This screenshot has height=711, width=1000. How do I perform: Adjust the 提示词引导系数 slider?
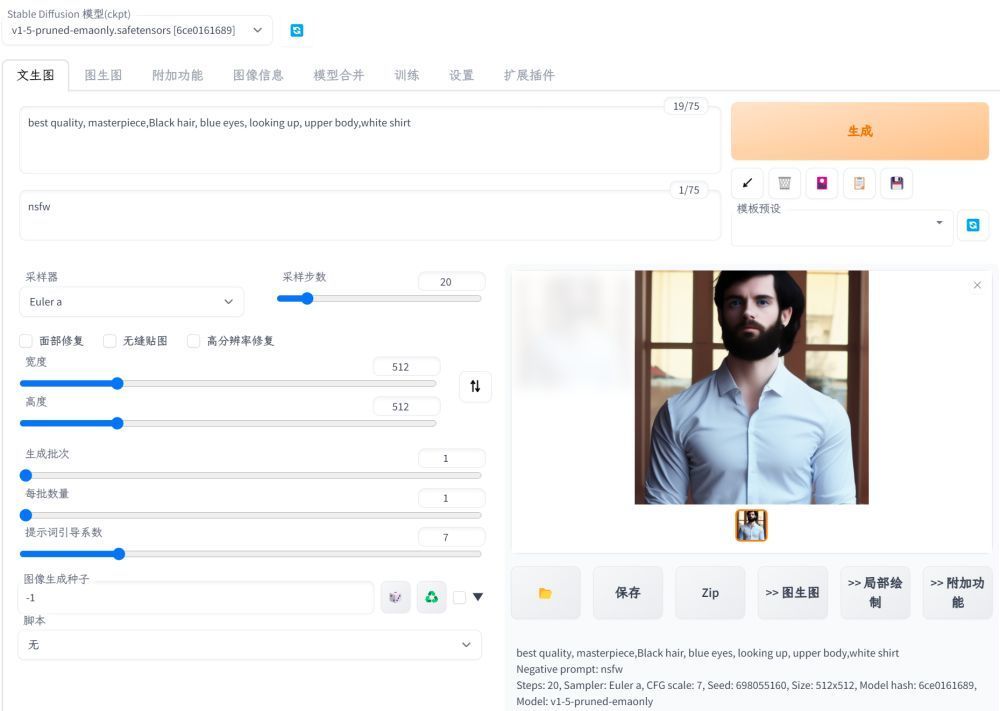(x=251, y=554)
